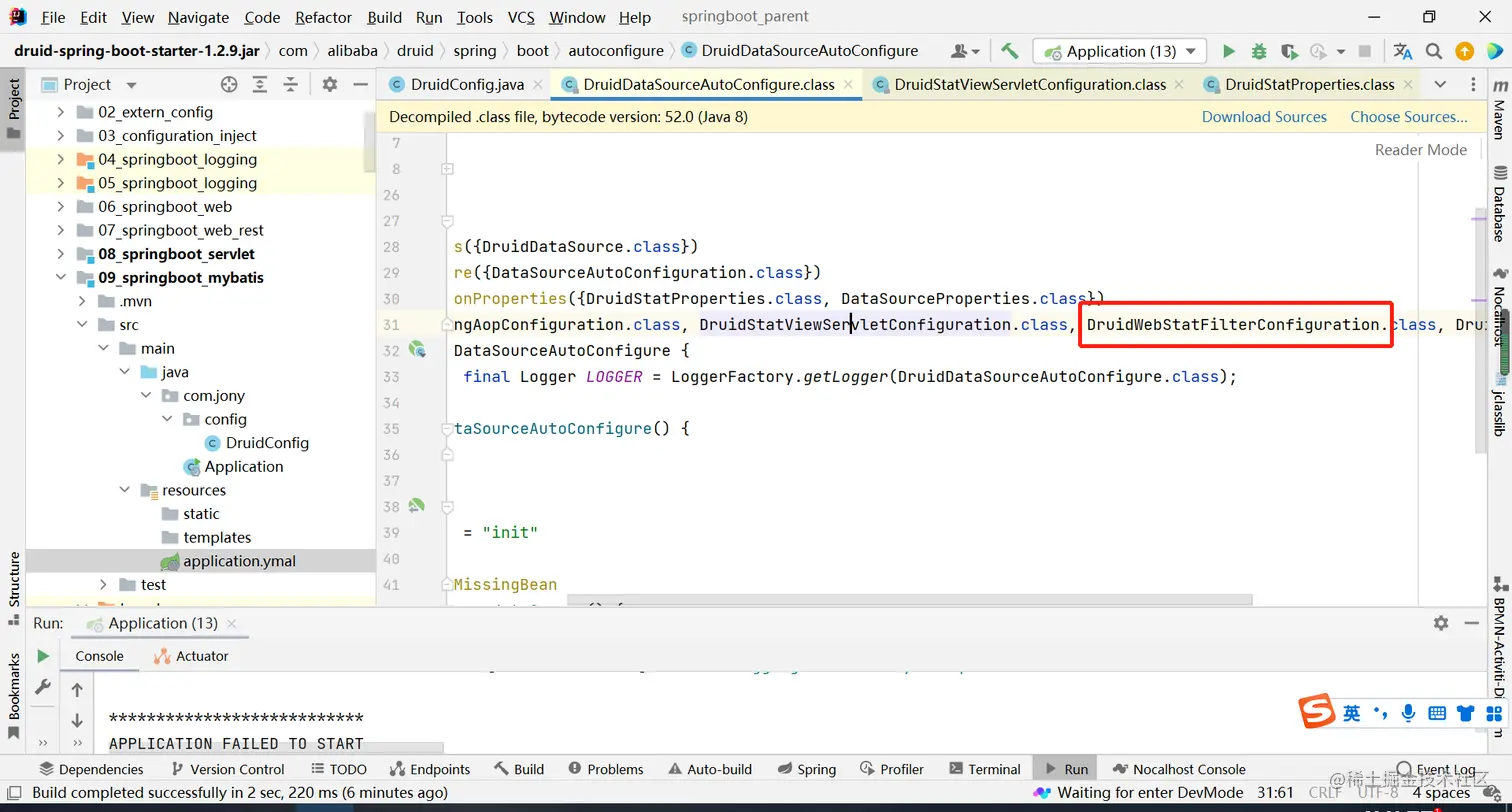Image resolution: width=1512 pixels, height=812 pixels.
Task: Open the user account dropdown in toolbar
Action: click(965, 51)
